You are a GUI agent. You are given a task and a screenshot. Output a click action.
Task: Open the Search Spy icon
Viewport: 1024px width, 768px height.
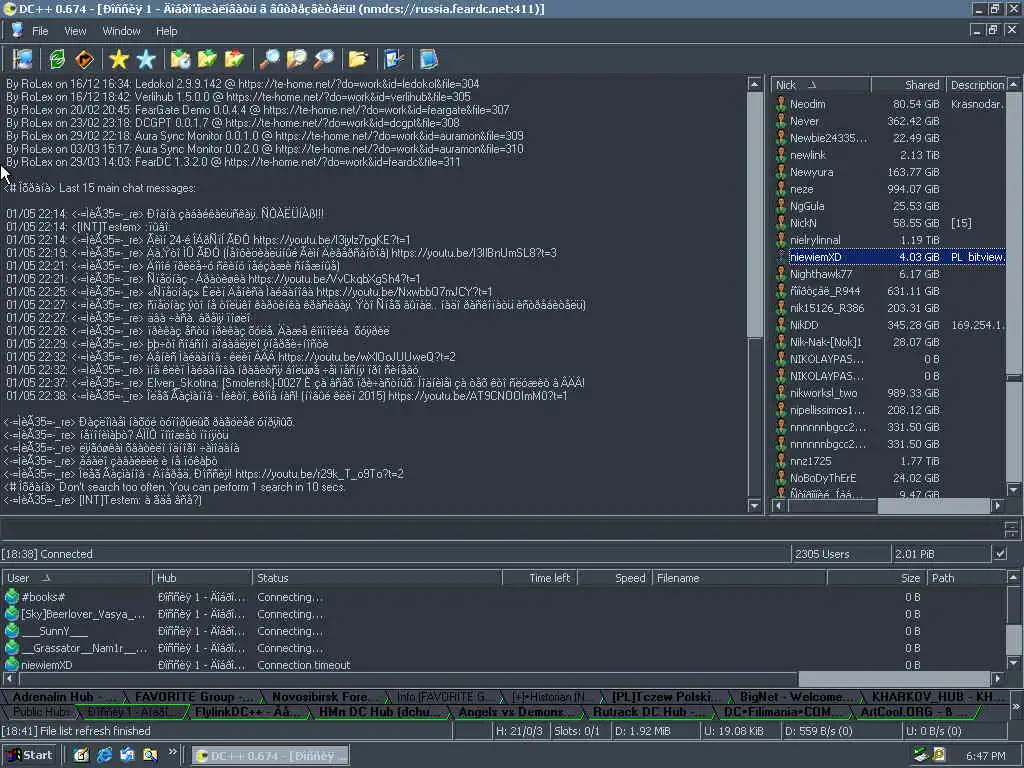[323, 59]
